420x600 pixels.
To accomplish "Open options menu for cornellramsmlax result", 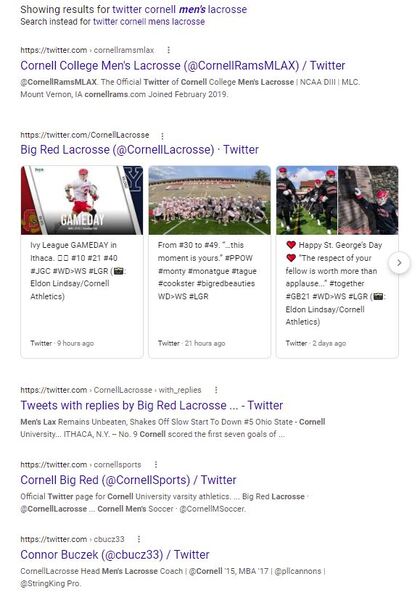I will point(168,50).
